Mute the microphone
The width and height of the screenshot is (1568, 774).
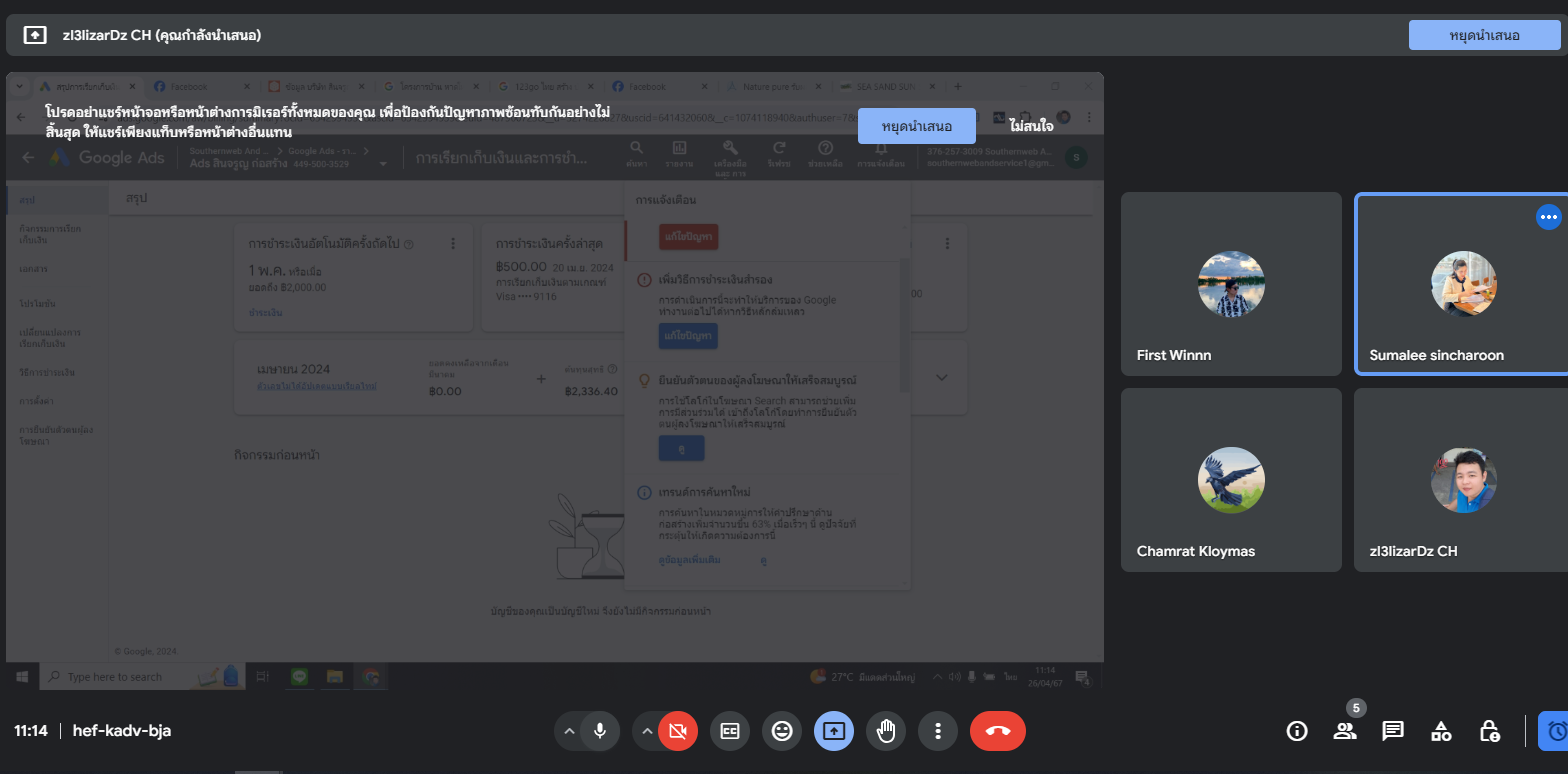600,731
